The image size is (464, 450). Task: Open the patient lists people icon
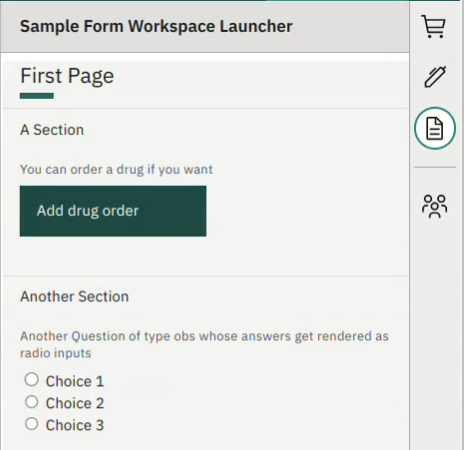click(434, 206)
